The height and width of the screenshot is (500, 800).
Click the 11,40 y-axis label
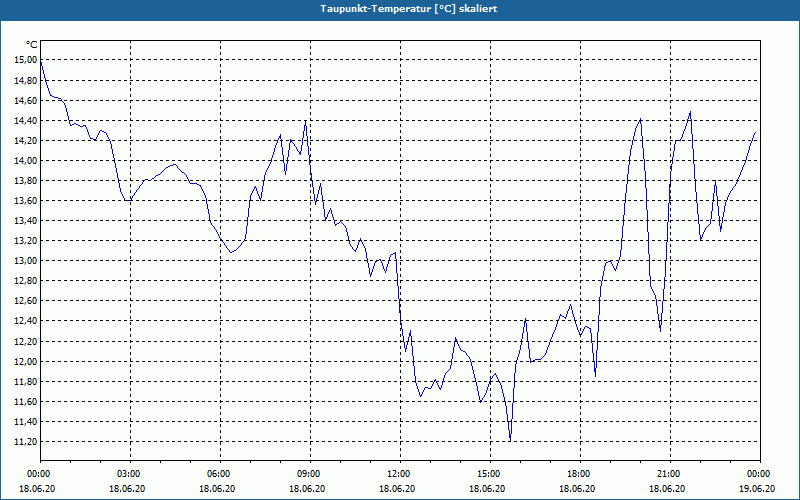pyautogui.click(x=27, y=421)
